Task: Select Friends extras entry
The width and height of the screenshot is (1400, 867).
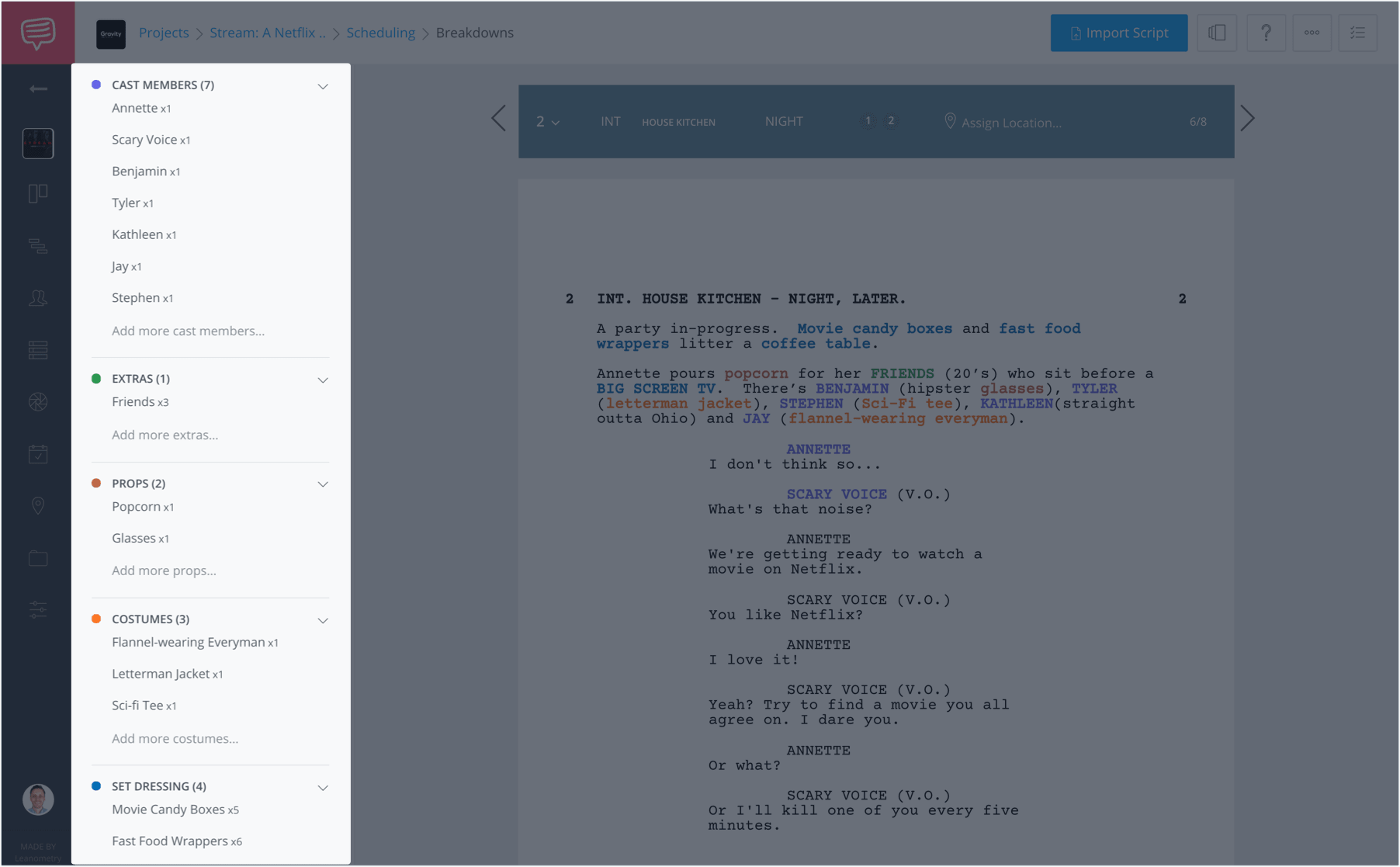Action: pyautogui.click(x=140, y=402)
